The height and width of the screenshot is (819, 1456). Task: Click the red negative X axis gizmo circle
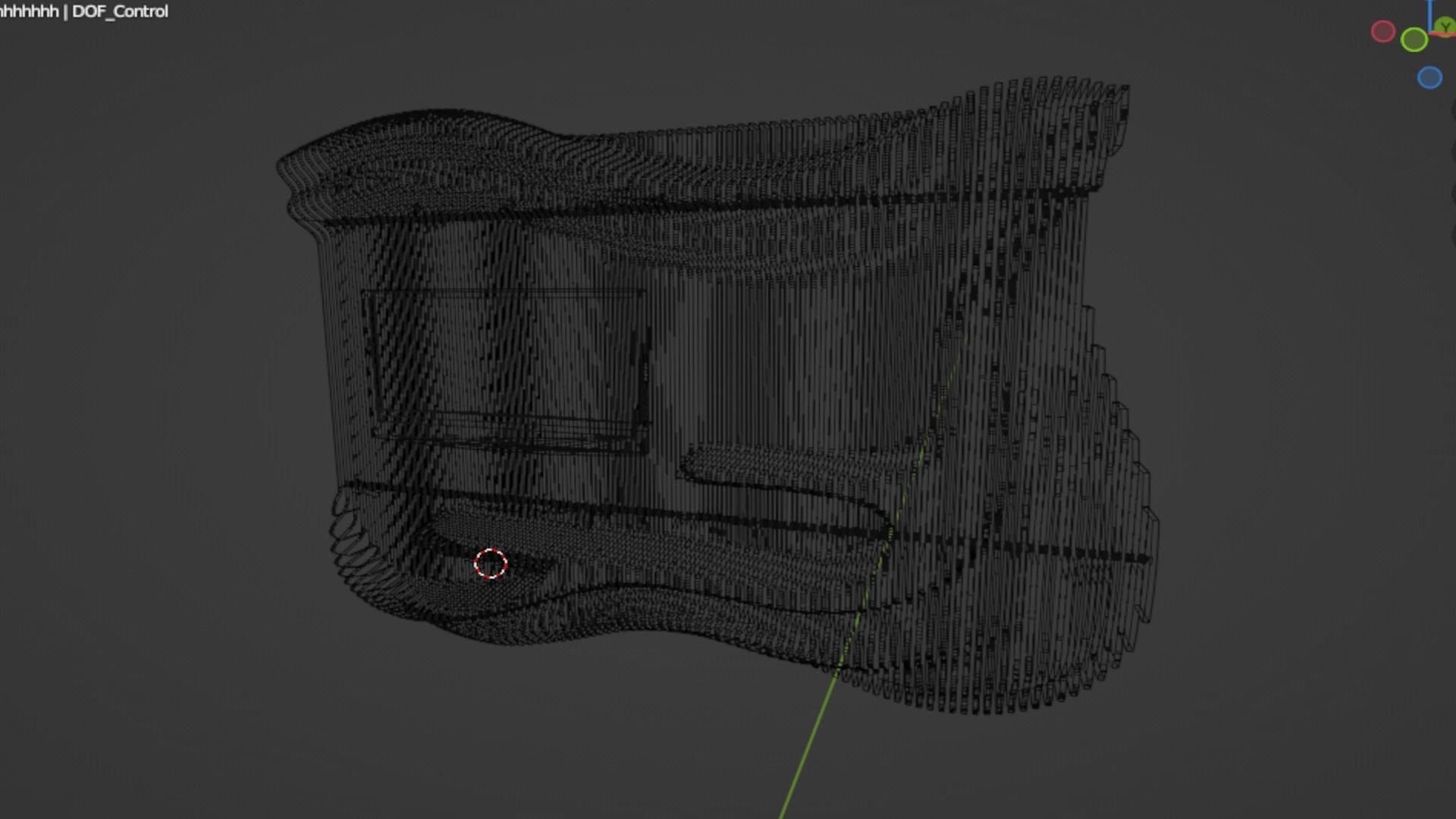point(1383,32)
